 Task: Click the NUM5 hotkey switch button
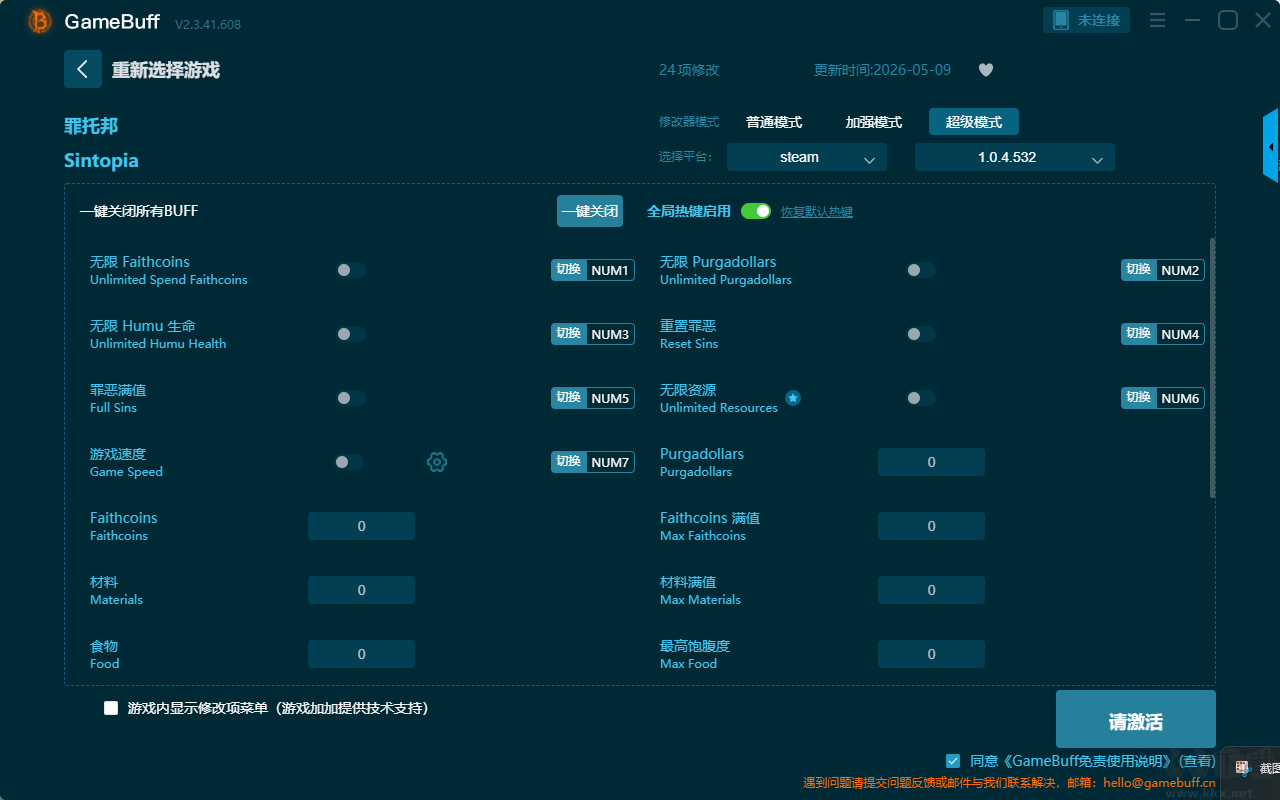(x=593, y=398)
